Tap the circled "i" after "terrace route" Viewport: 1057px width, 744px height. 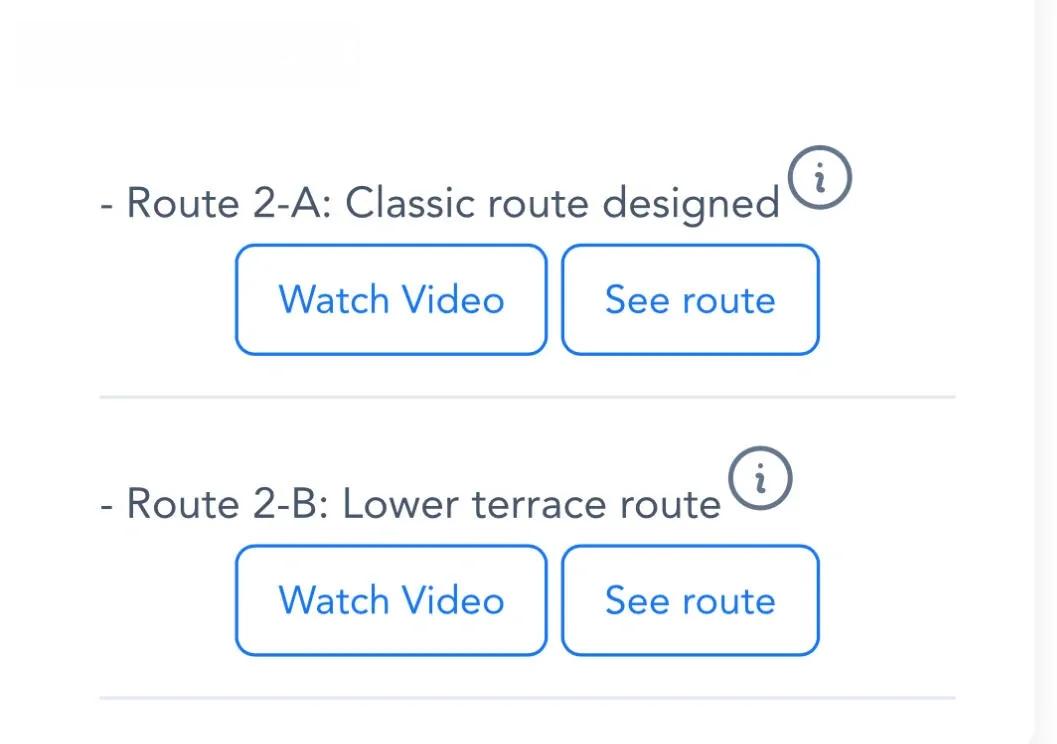tap(760, 478)
